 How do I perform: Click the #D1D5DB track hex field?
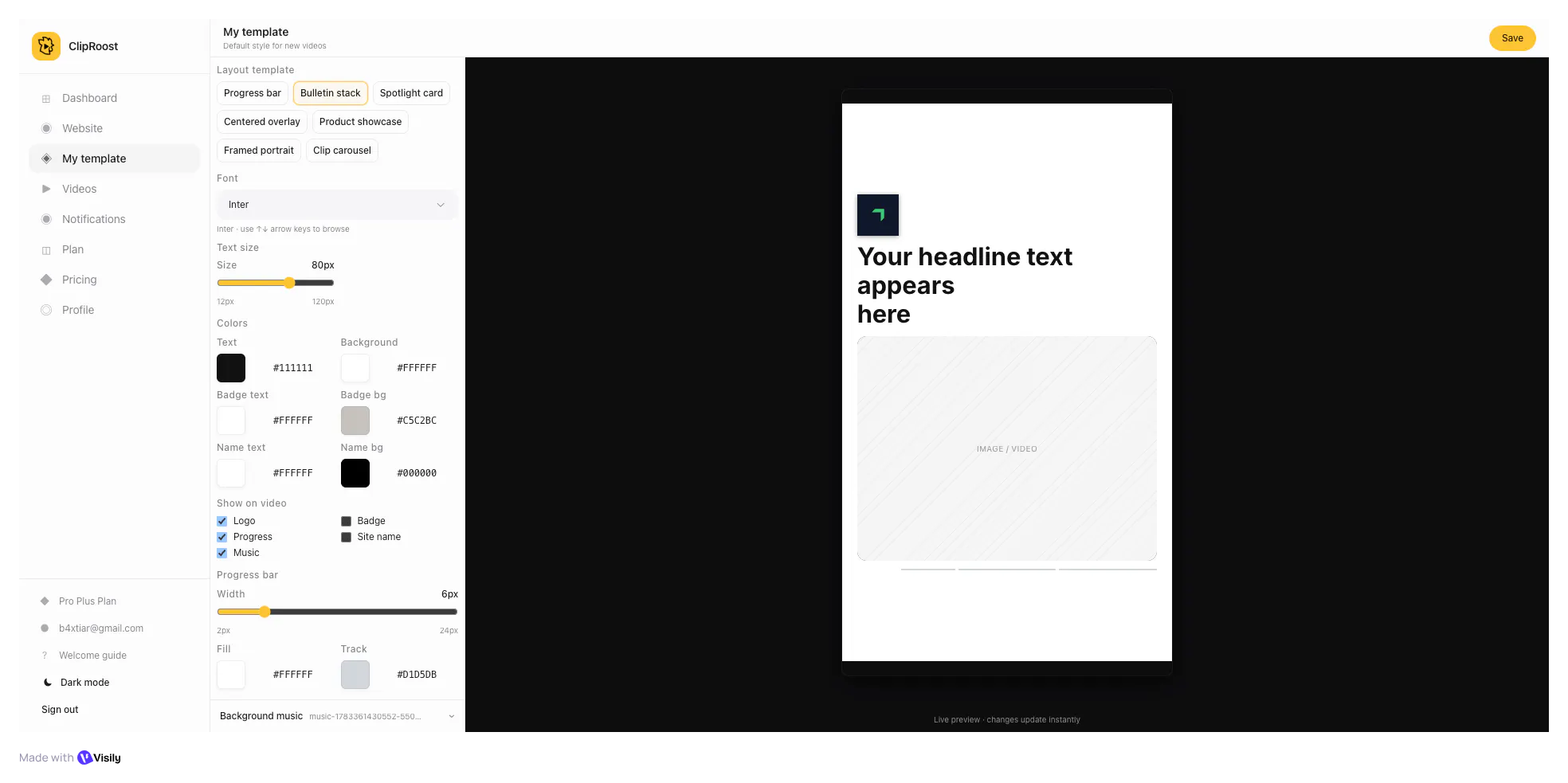[x=417, y=675]
